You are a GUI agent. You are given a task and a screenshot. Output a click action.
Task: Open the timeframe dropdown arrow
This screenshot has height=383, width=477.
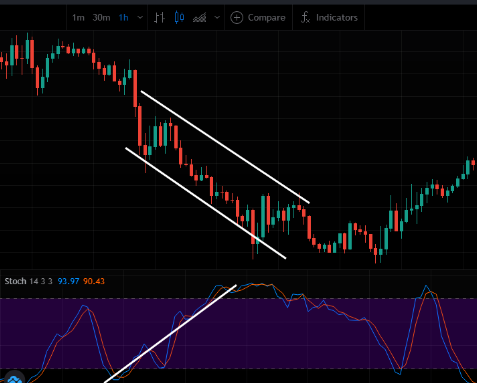140,17
